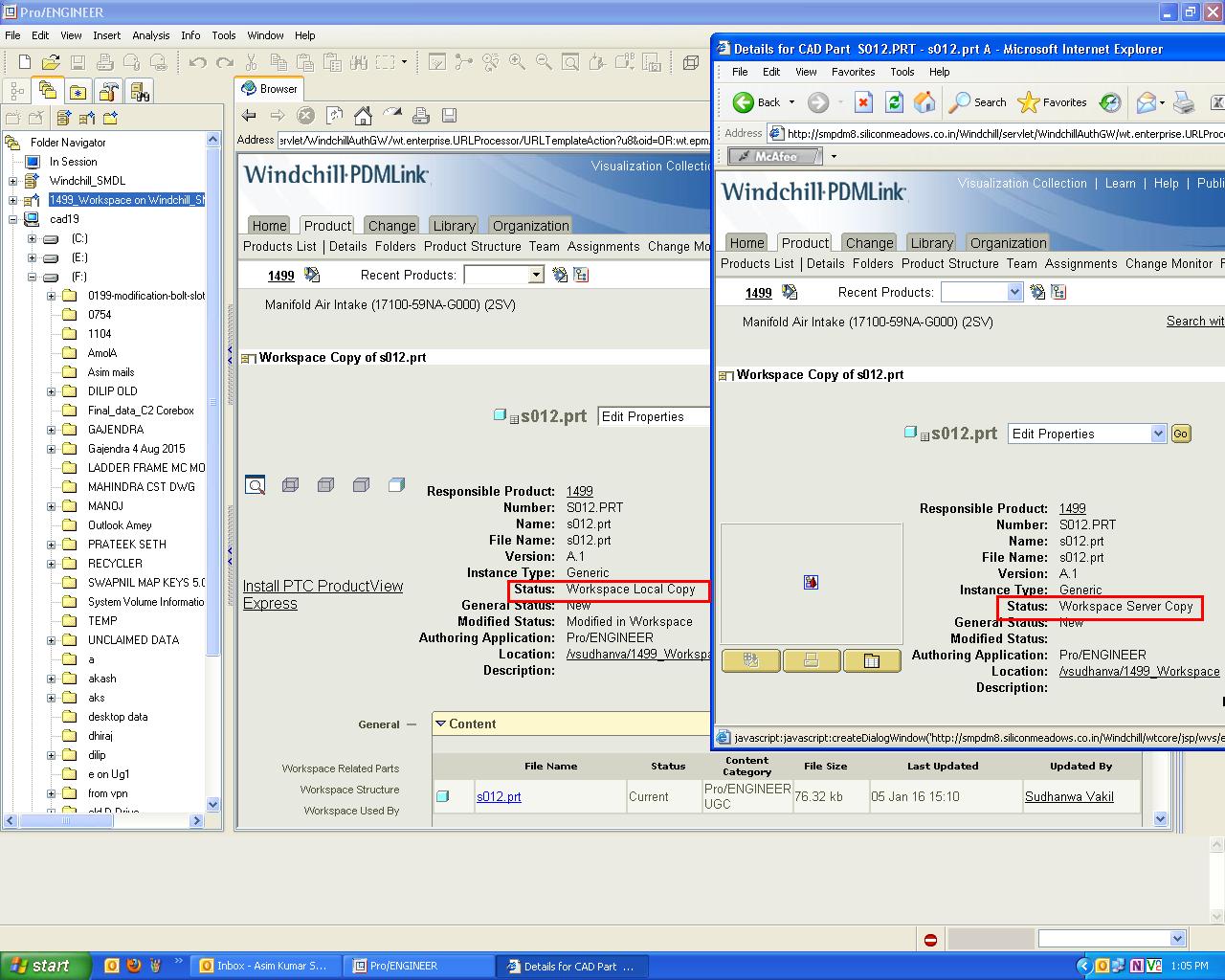The height and width of the screenshot is (980, 1225).
Task: Click Windows Start button
Action: pos(46,966)
